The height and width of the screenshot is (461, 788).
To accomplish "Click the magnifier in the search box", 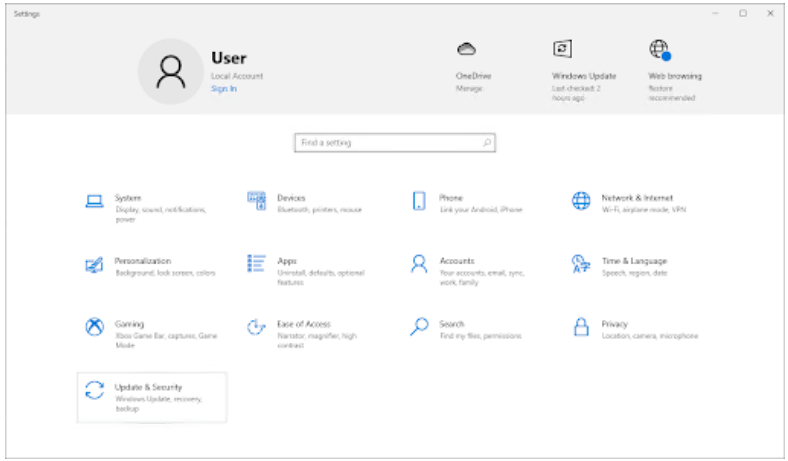I will [x=487, y=143].
